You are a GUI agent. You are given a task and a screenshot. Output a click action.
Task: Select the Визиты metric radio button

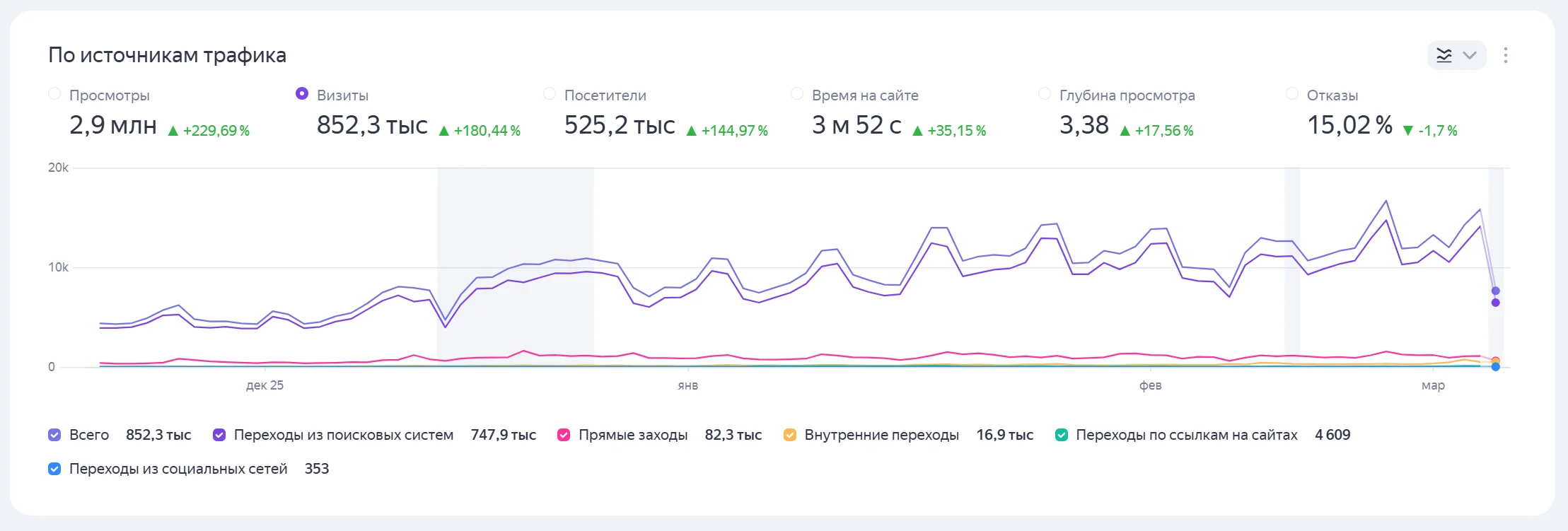[x=302, y=94]
